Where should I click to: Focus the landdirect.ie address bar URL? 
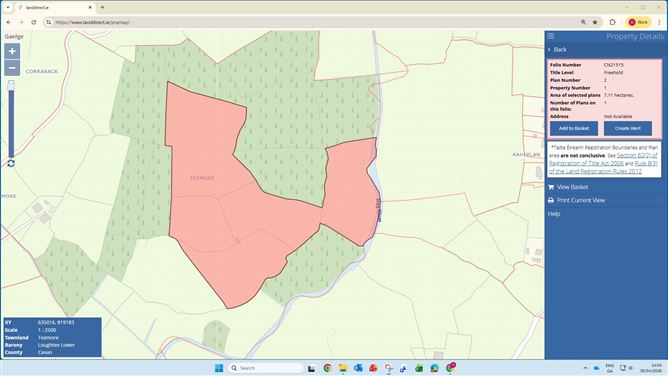(x=92, y=22)
